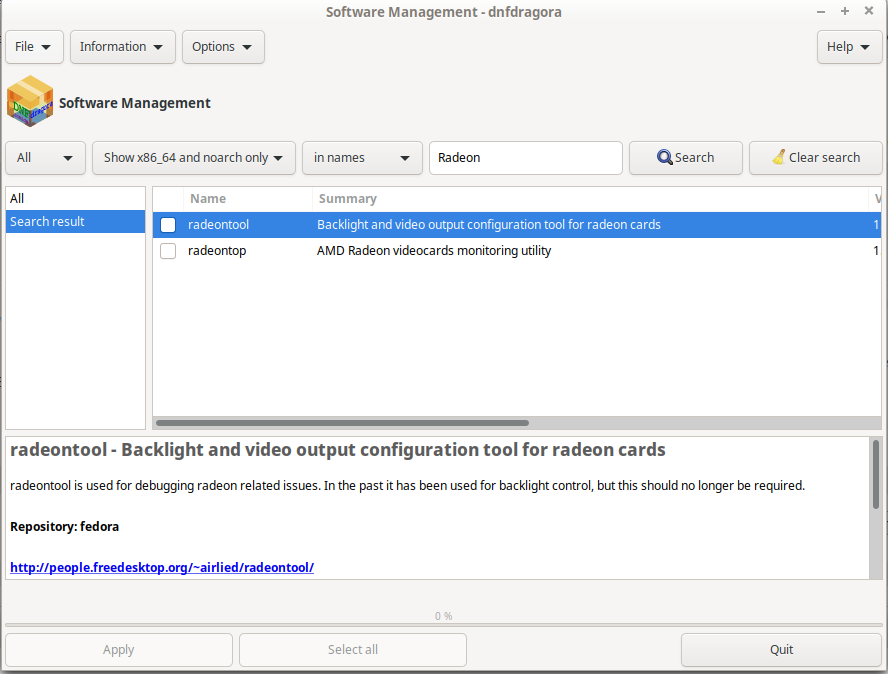Expand the All package filter dropdown
The image size is (888, 674).
pos(45,158)
